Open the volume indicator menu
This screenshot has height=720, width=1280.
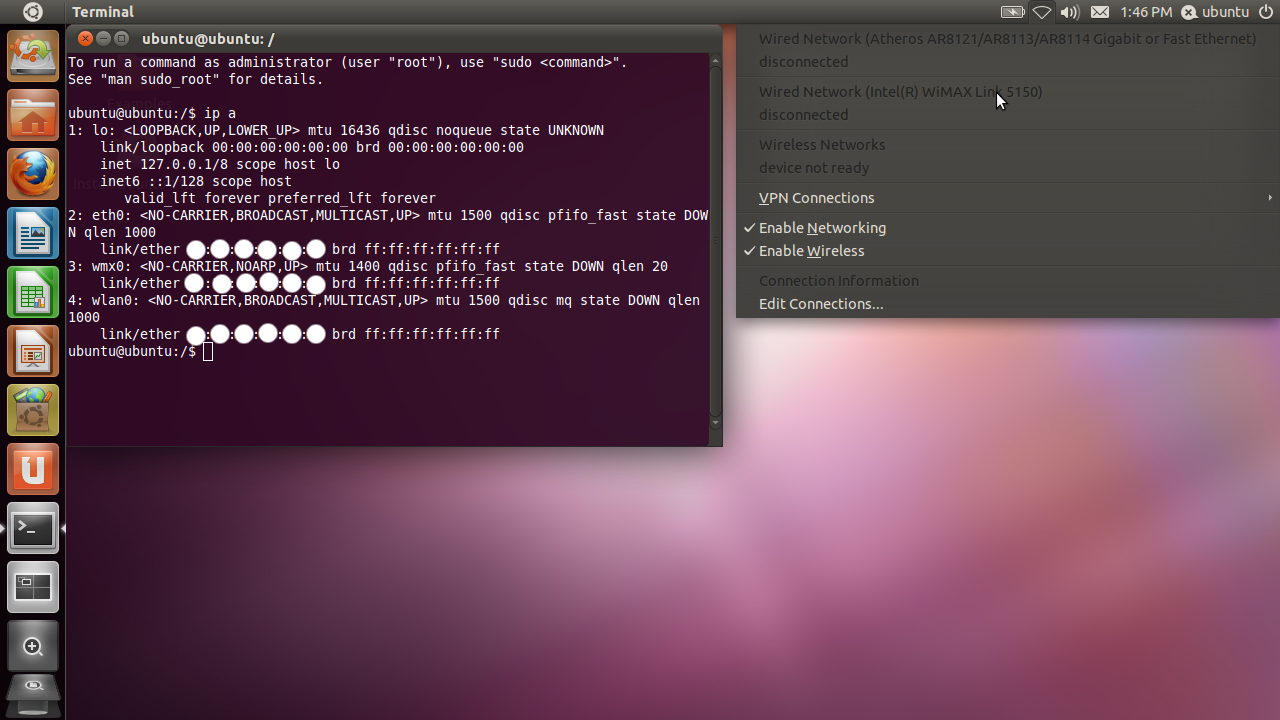coord(1069,12)
